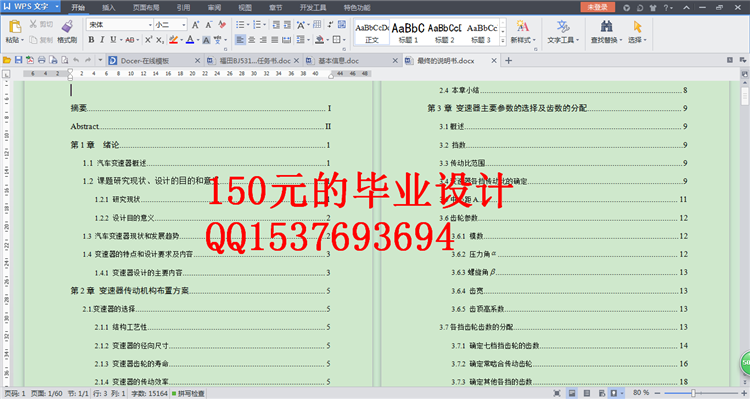The image size is (750, 399).
Task: Decrease paragraph indent
Action: click(276, 24)
